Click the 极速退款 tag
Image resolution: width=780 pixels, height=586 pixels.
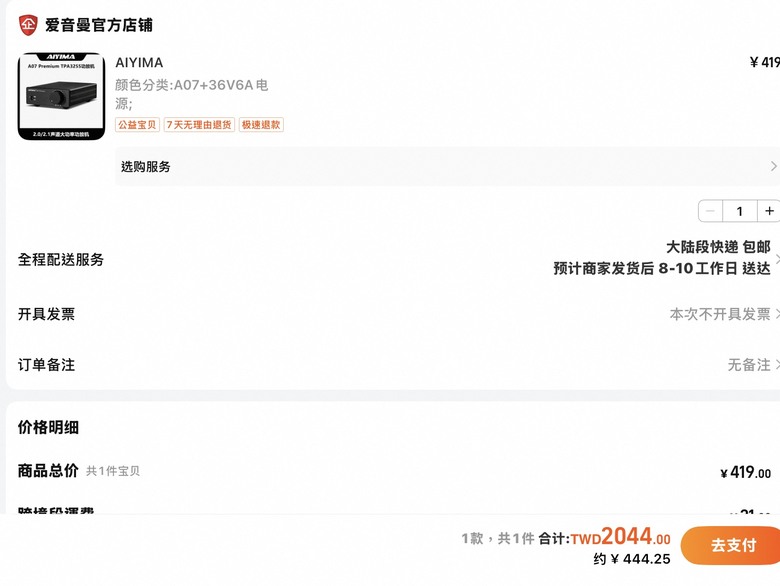(261, 124)
